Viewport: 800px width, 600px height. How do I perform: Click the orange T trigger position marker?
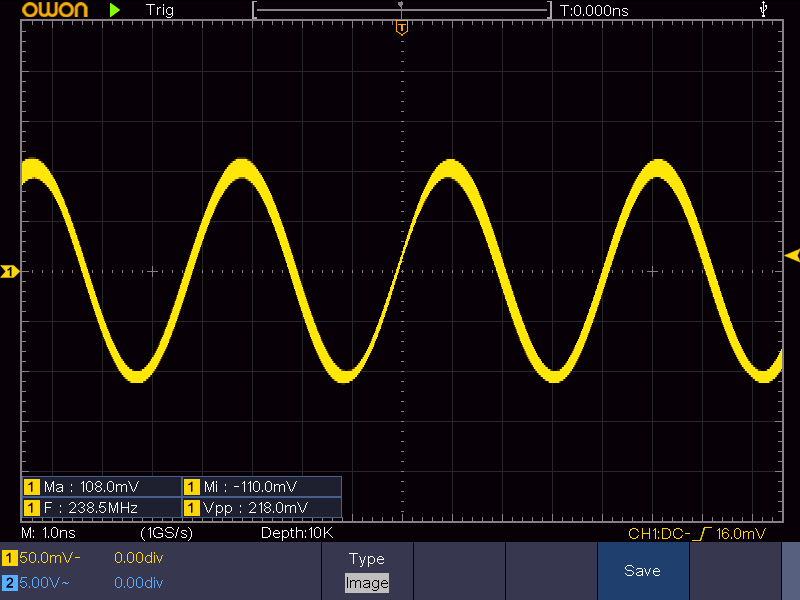(402, 28)
